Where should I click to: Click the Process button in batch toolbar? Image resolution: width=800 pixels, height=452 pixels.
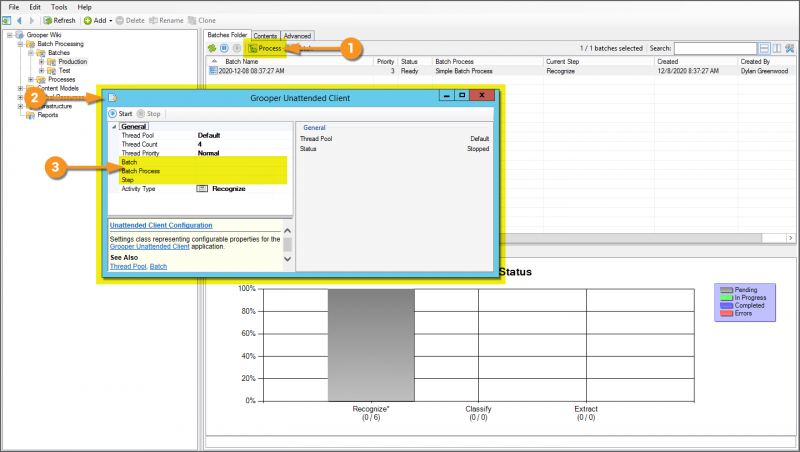pos(265,48)
